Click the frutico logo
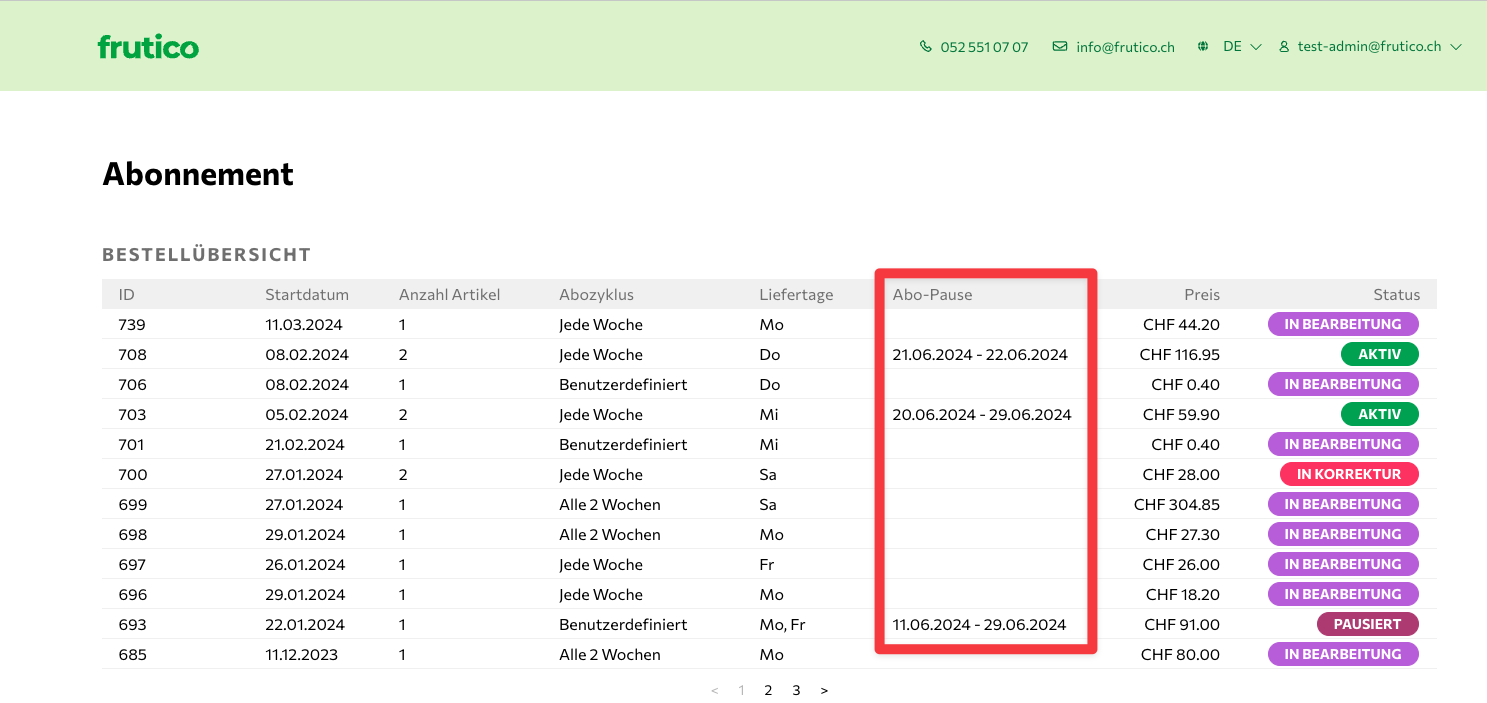The image size is (1487, 703). tap(148, 47)
